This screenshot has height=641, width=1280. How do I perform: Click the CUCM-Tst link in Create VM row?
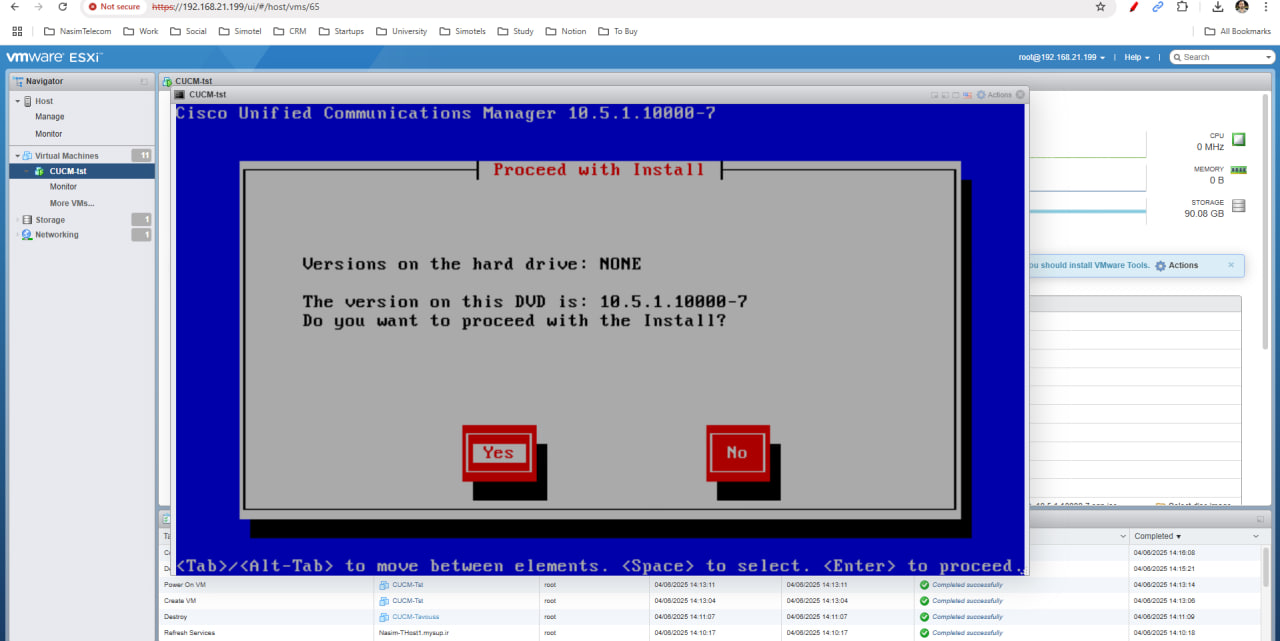[x=407, y=601]
